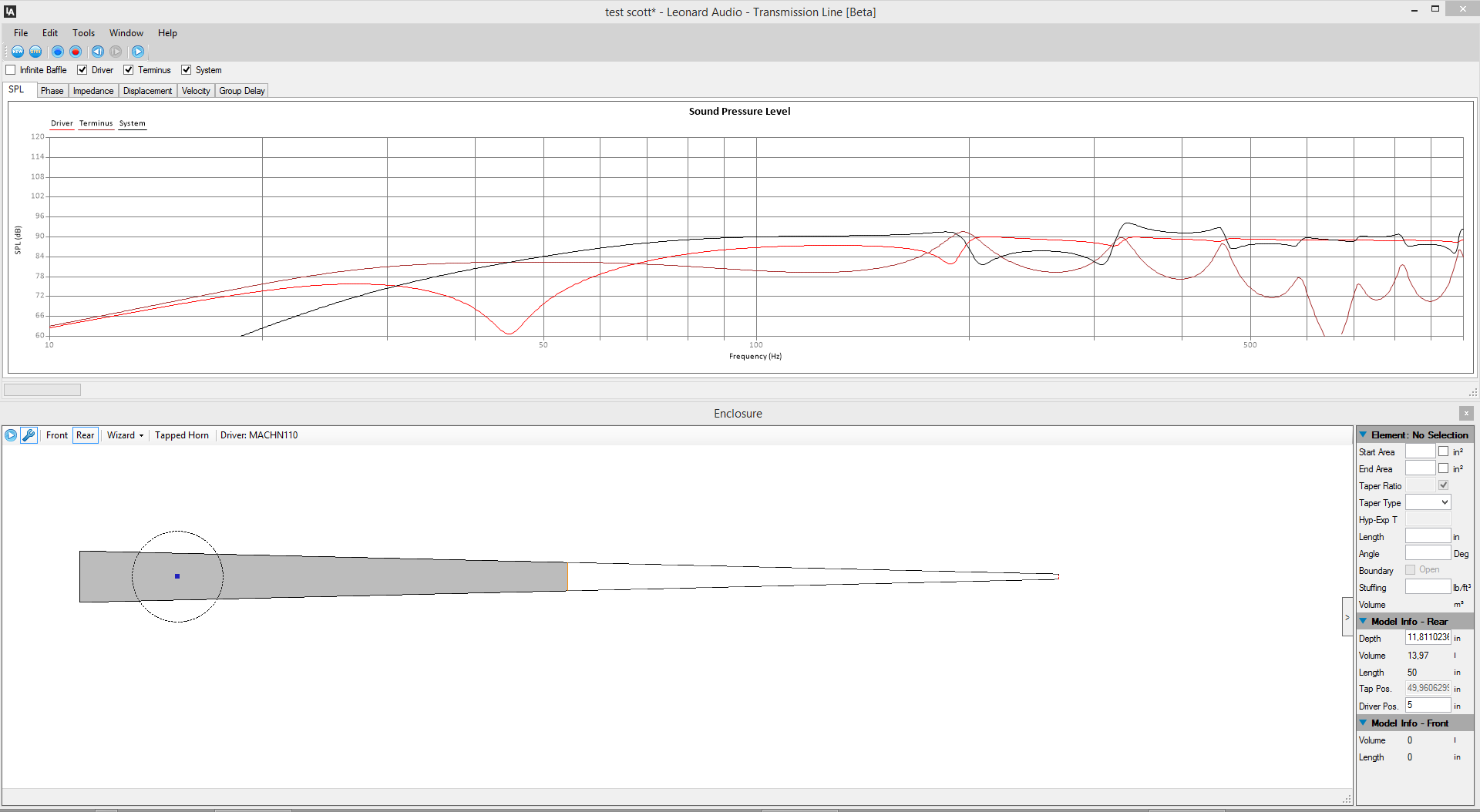
Task: Click the System legend entry in the chart
Action: click(132, 123)
